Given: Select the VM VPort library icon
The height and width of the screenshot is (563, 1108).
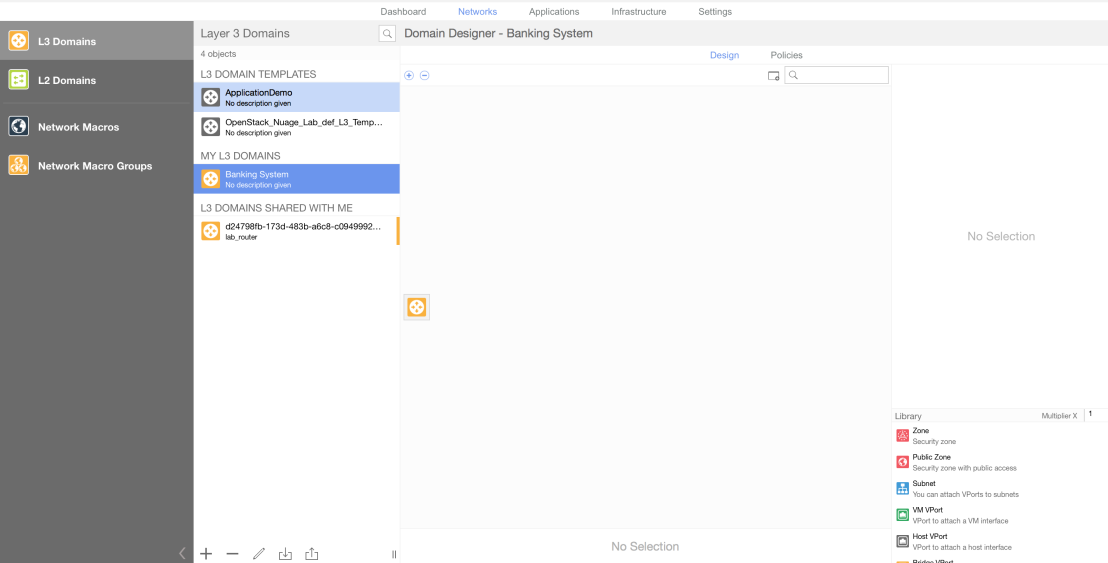Looking at the screenshot, I should 902,515.
